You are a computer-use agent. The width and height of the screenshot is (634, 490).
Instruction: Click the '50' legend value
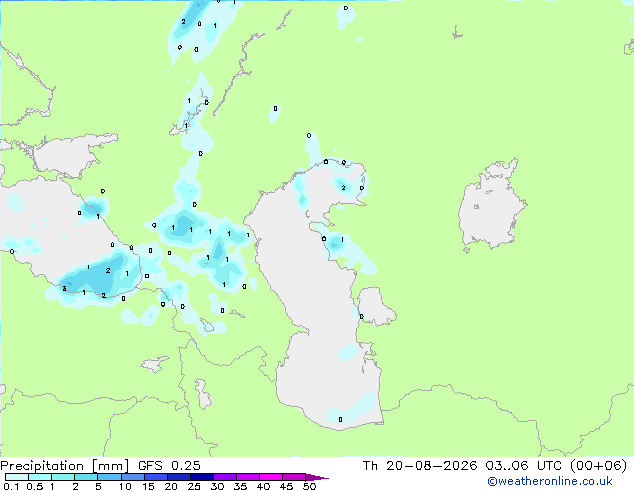tap(309, 486)
